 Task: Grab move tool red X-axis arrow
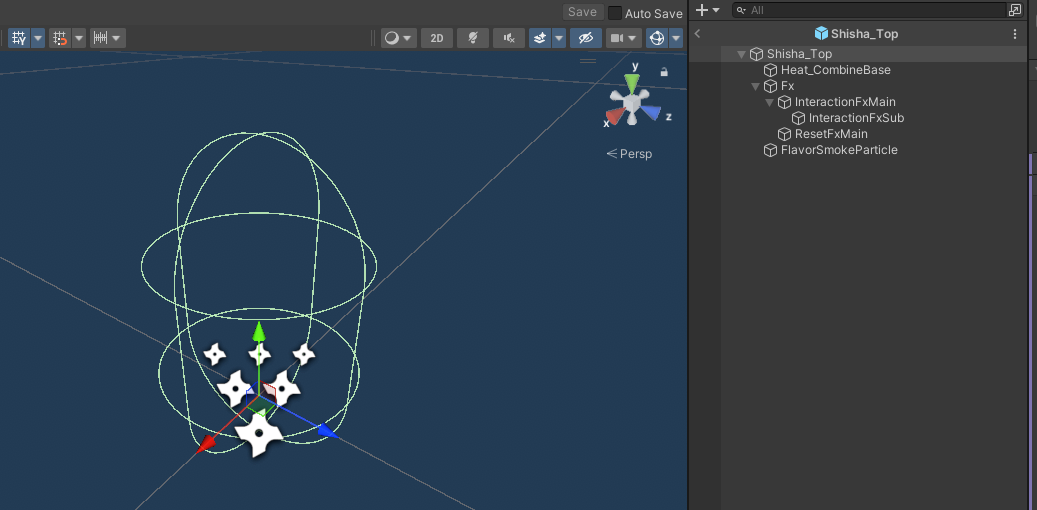[206, 445]
